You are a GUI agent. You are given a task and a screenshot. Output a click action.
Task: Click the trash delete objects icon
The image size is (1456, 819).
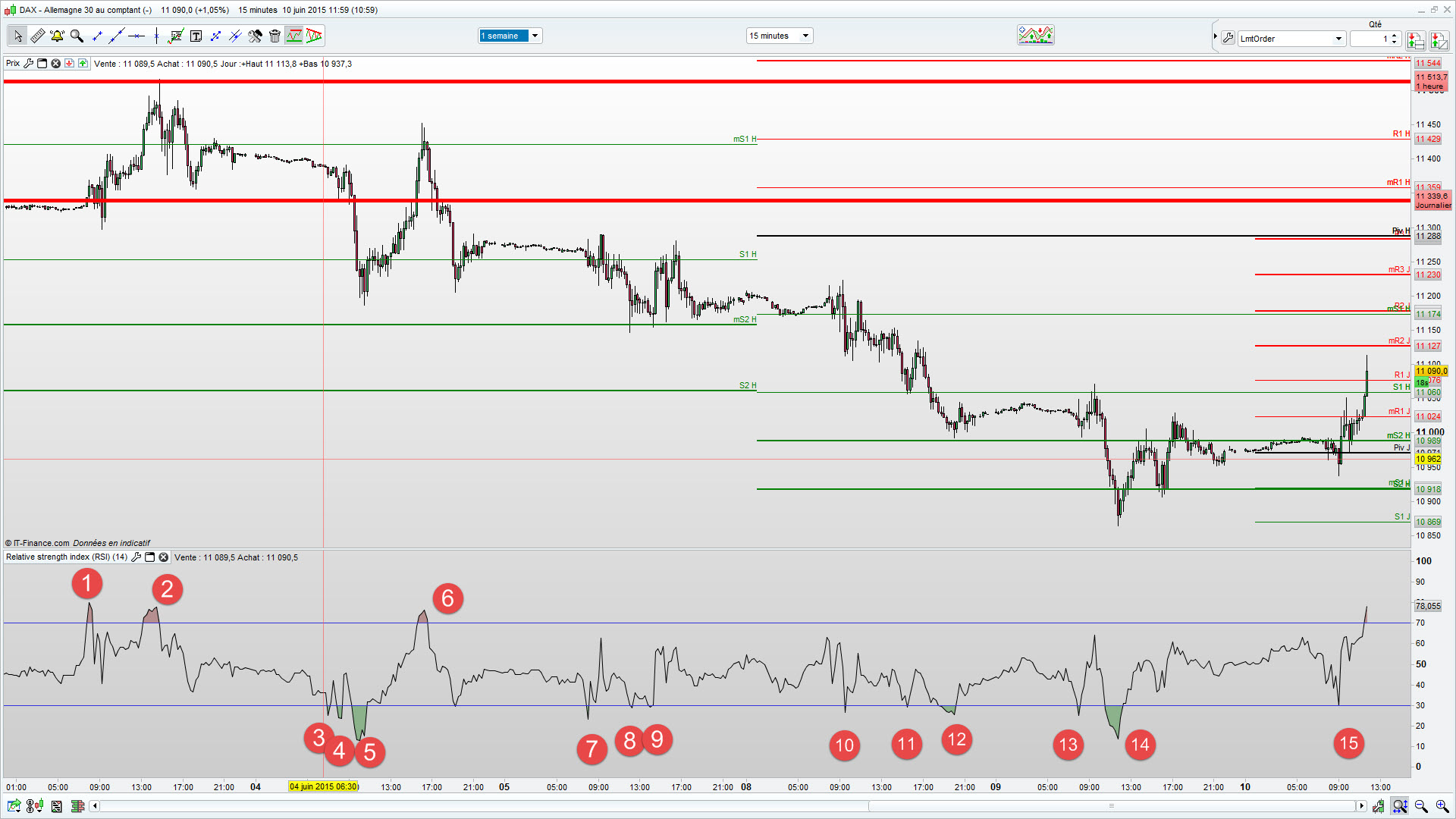[275, 36]
